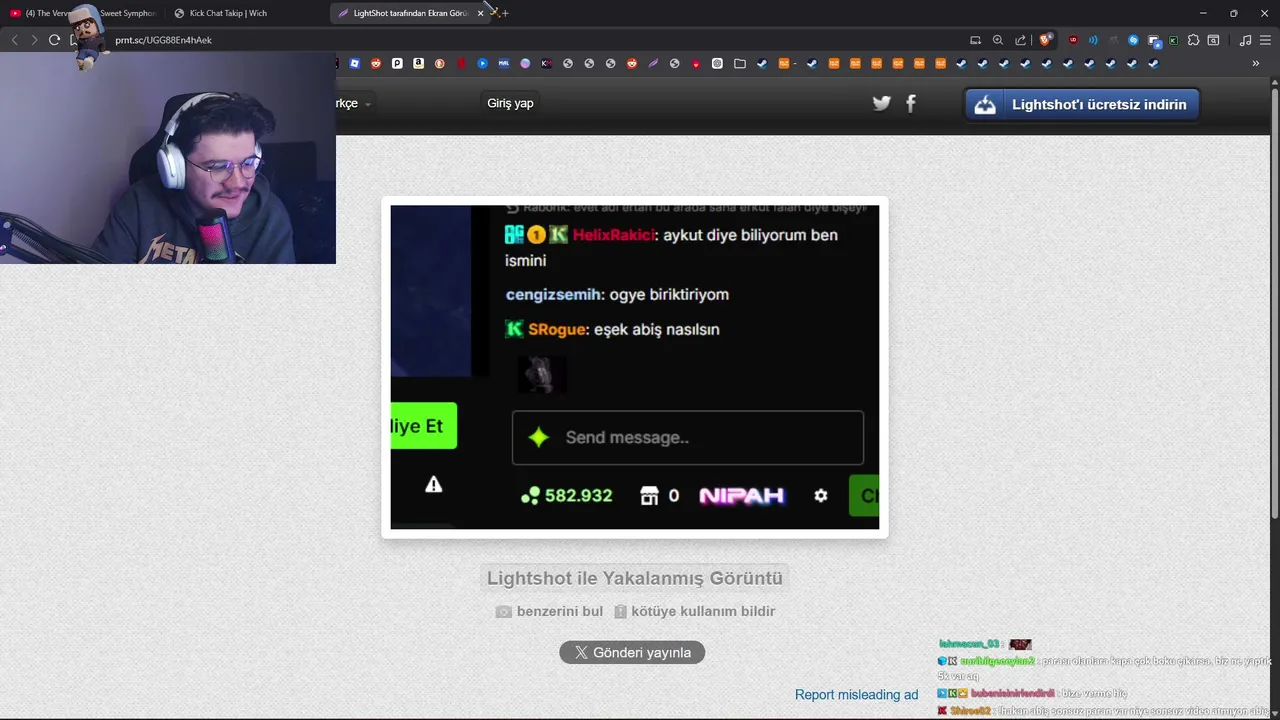The width and height of the screenshot is (1280, 720).
Task: Expand the language dropdown arrow
Action: [368, 104]
